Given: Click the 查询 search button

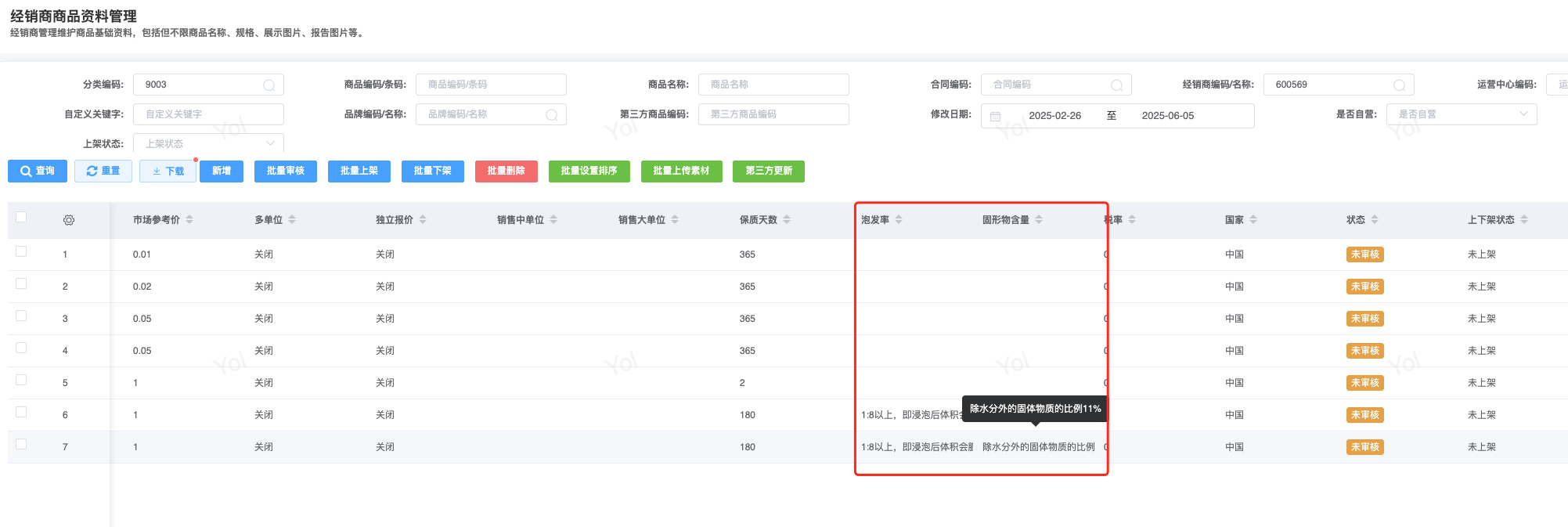Looking at the screenshot, I should pos(38,171).
